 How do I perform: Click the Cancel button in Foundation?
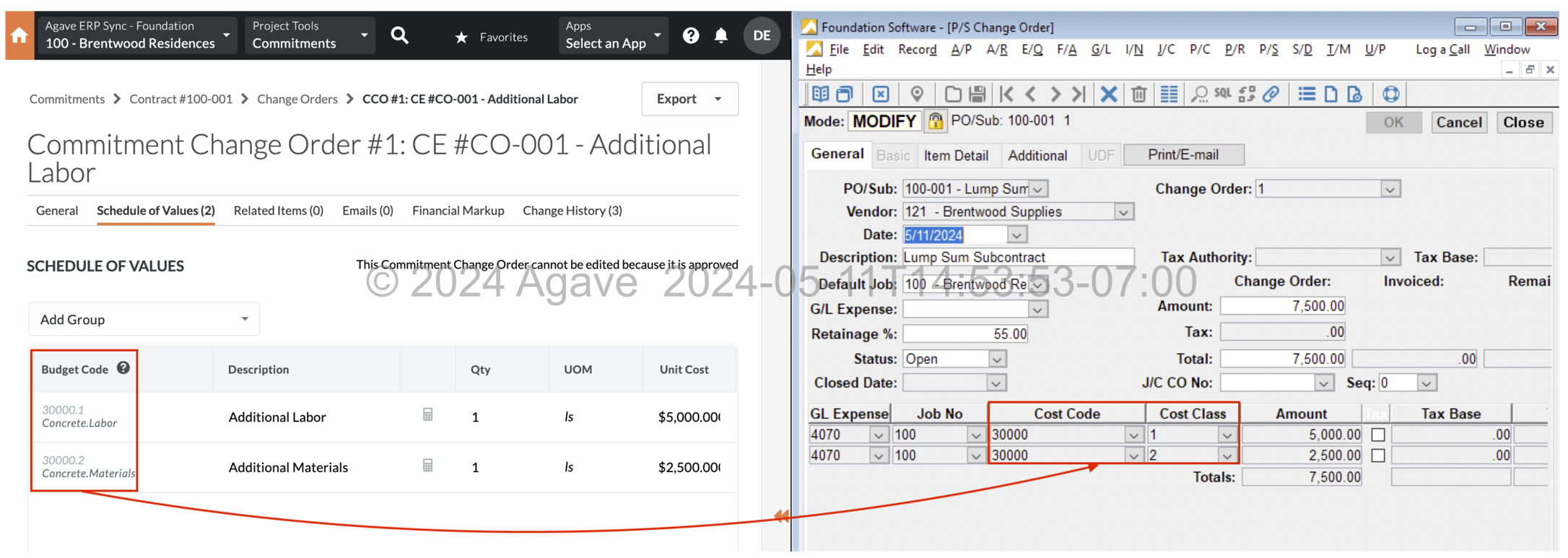[x=1458, y=122]
